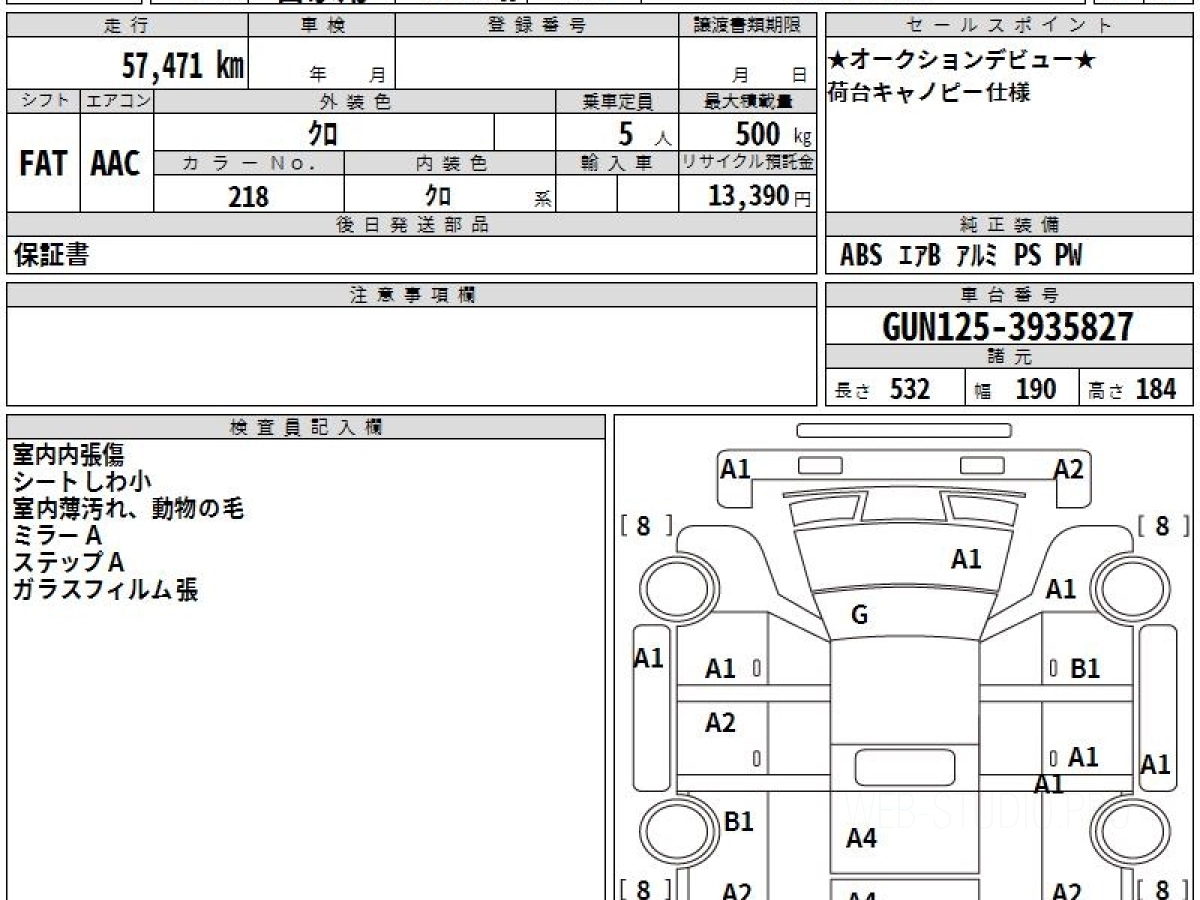
Task: Click the 車台番号 header
Action: click(1010, 295)
